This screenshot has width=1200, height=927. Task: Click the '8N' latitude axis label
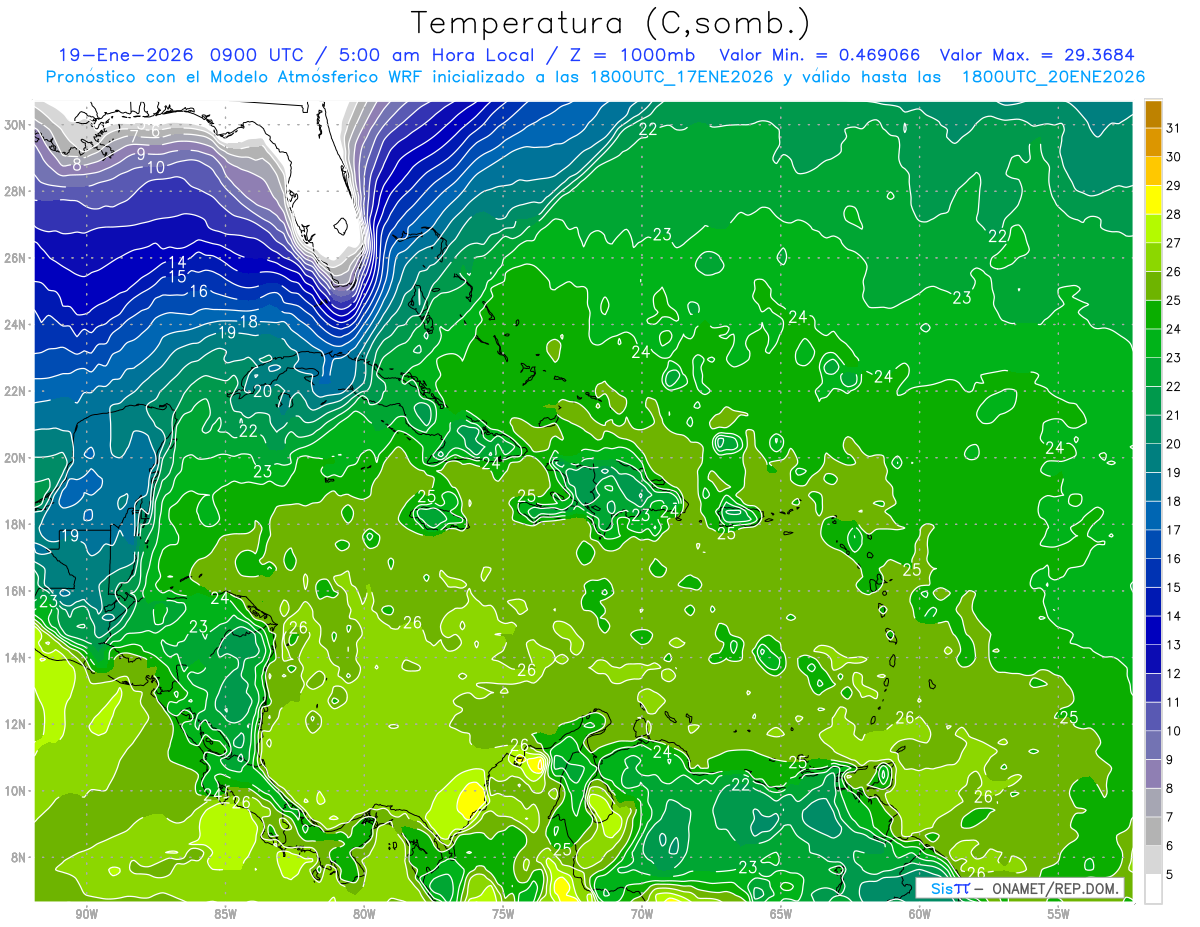20,858
